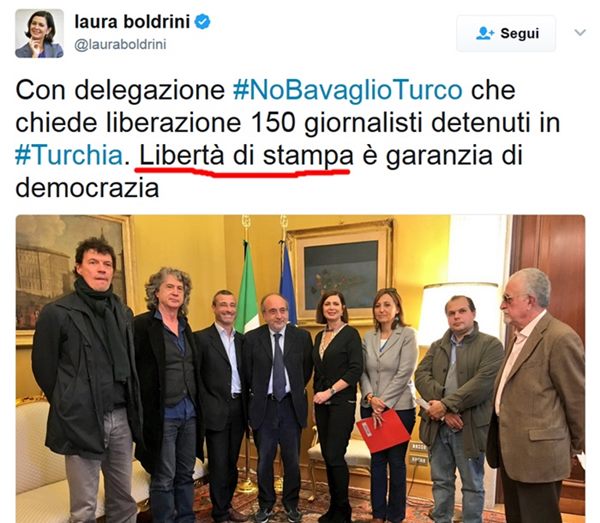Expand the tweet options chevron
Viewport: 600px width, 523px height.
tap(580, 33)
